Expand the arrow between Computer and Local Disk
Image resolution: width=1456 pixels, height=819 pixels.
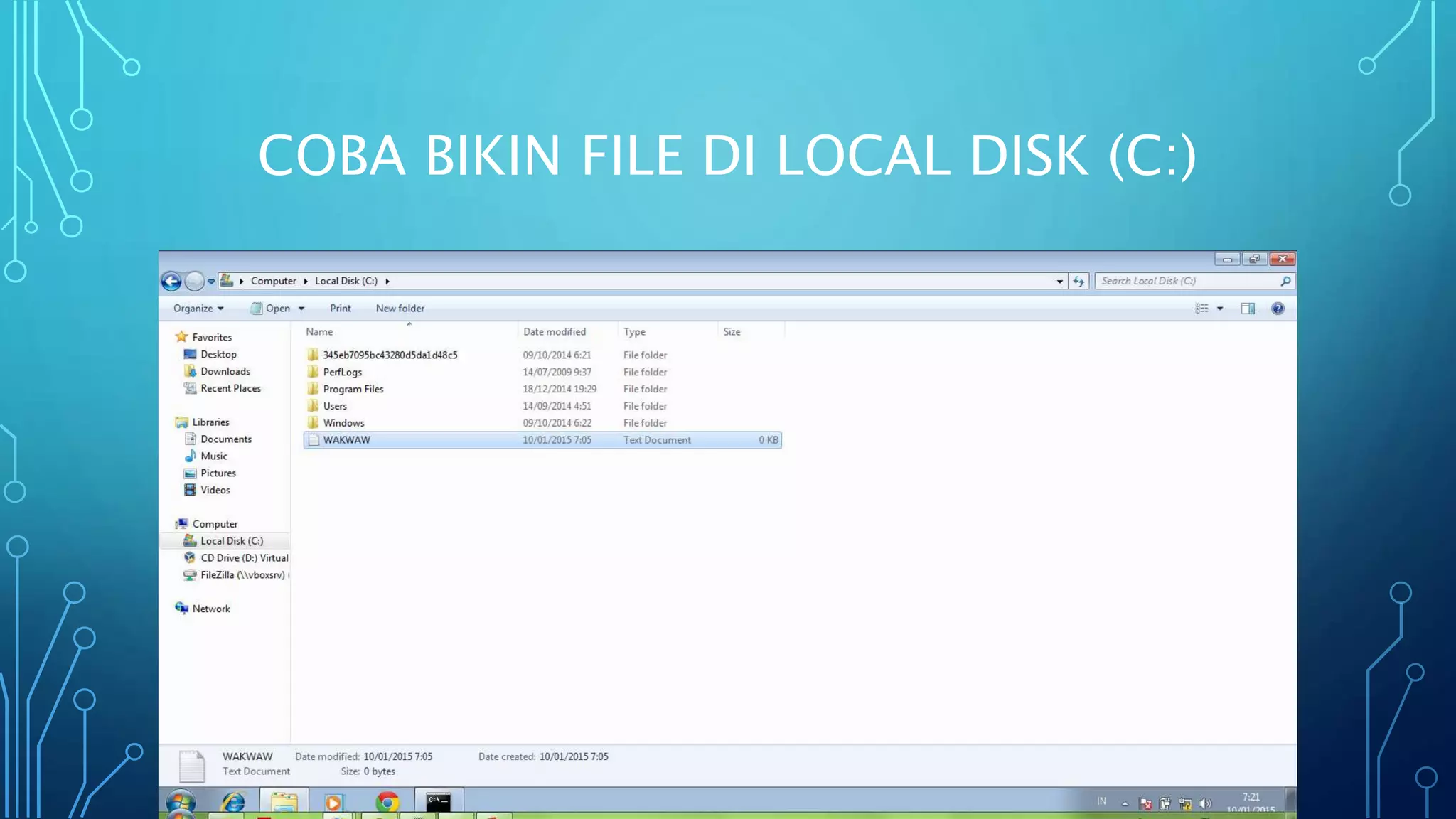306,281
